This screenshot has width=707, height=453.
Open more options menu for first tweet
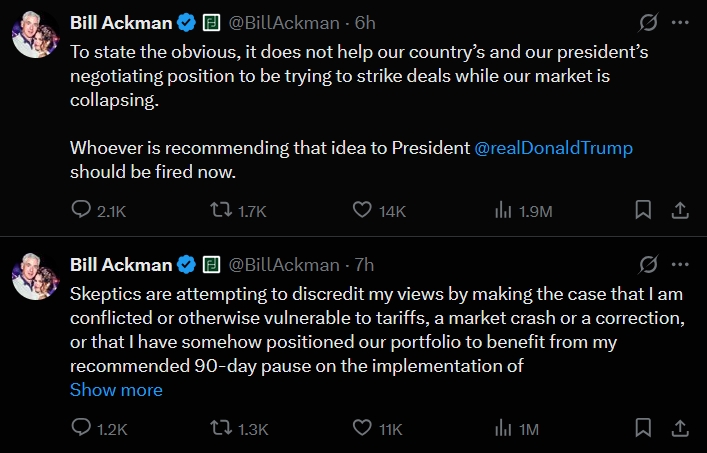pos(680,22)
